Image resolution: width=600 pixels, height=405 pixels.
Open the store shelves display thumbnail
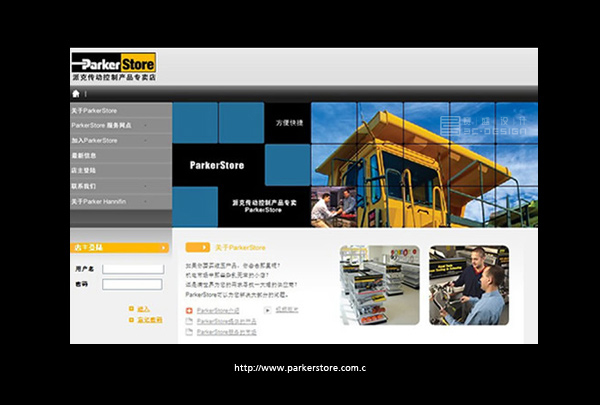coord(380,285)
